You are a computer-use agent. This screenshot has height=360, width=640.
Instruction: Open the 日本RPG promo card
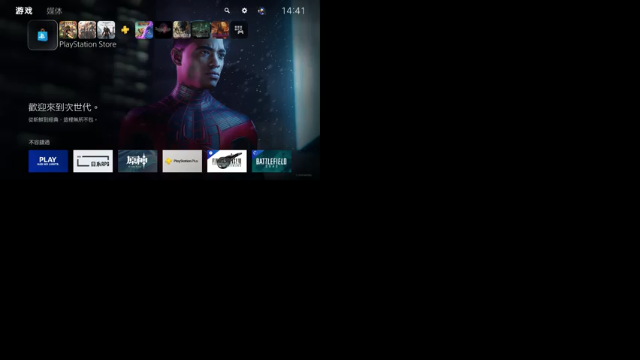coord(93,161)
